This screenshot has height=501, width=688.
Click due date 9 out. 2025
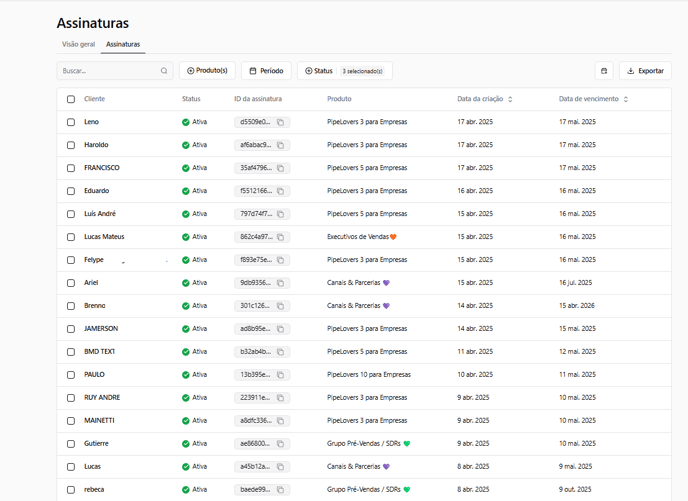pos(575,489)
